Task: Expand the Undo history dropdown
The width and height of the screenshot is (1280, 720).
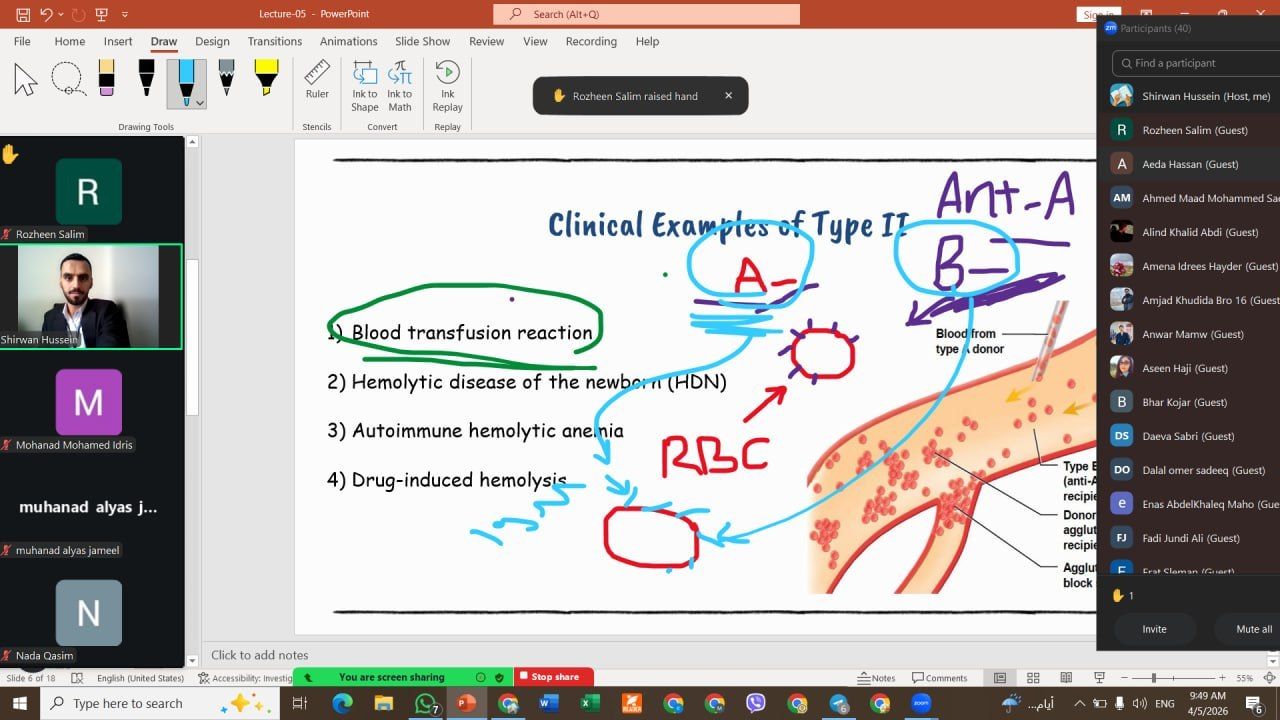Action: [61, 15]
